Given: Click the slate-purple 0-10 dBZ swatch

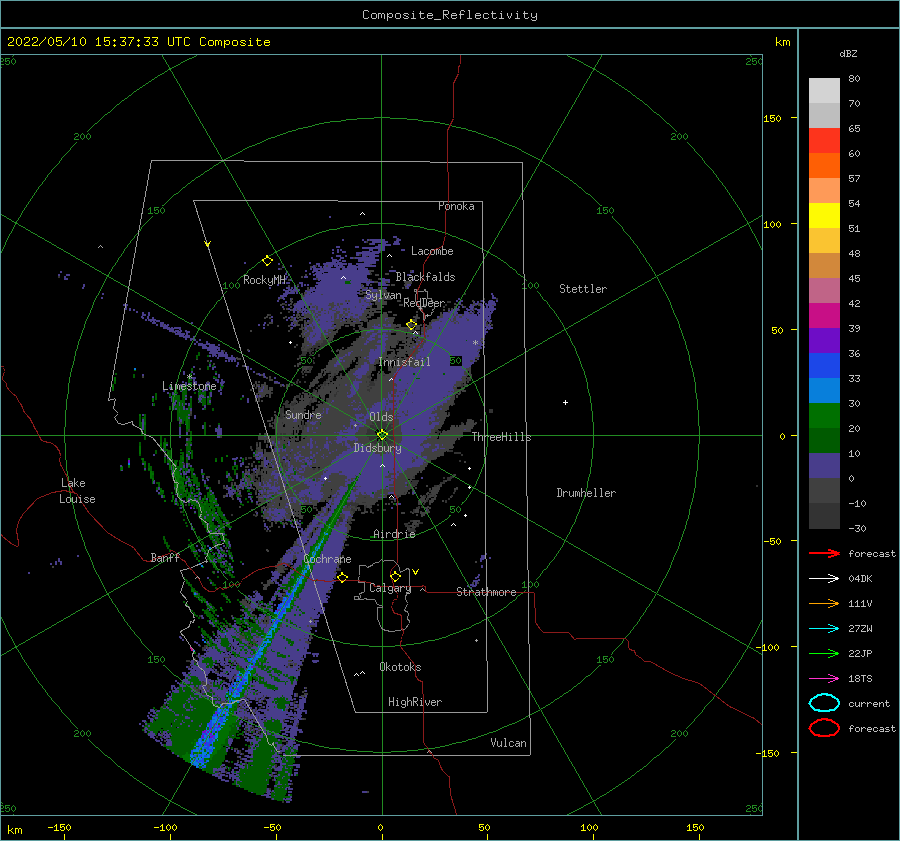Looking at the screenshot, I should [x=824, y=466].
